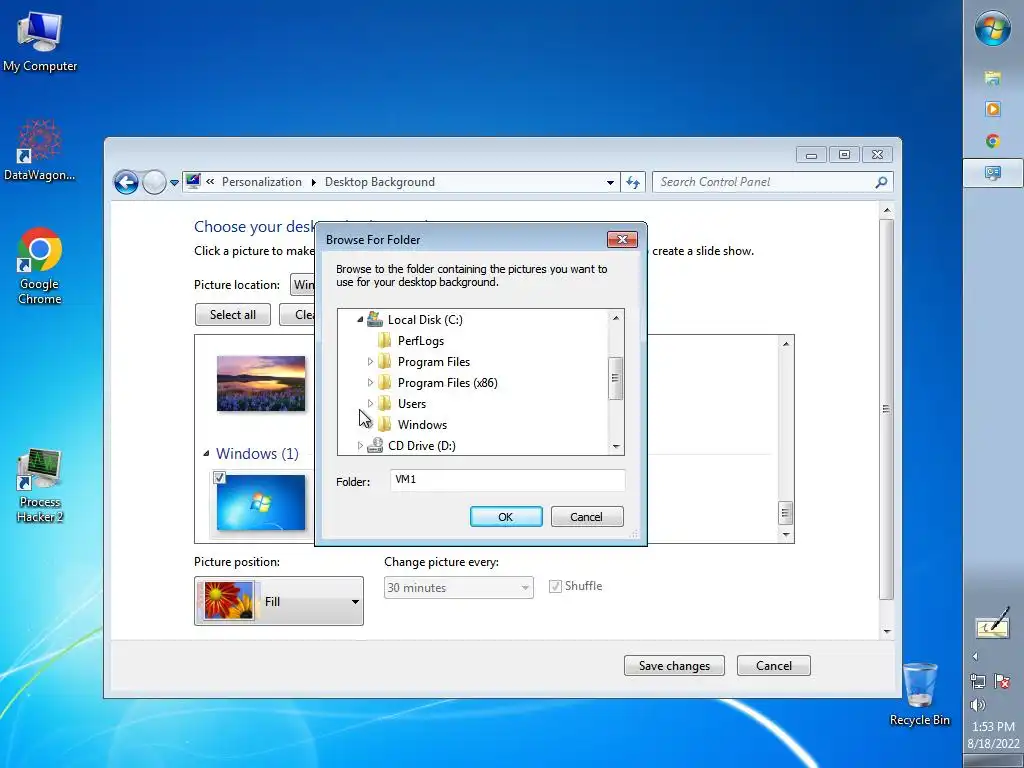Click the folder tree scrollbar thumb
Image resolution: width=1024 pixels, height=768 pixels.
(x=615, y=378)
